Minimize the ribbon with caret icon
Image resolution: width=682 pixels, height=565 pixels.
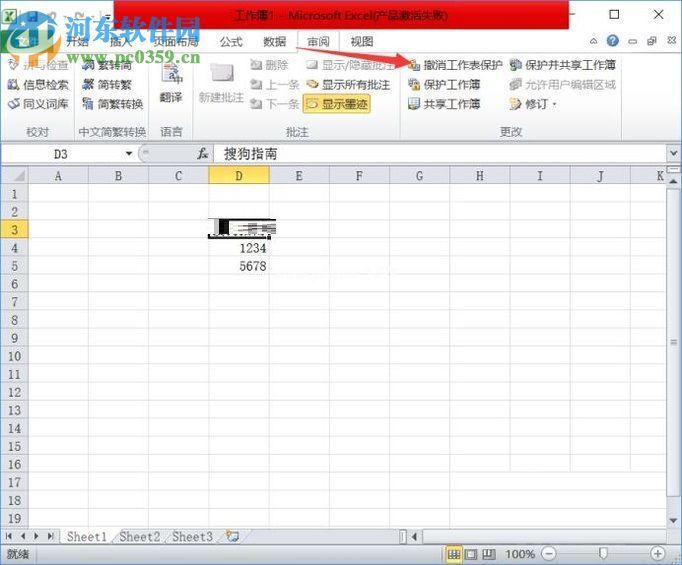(593, 41)
